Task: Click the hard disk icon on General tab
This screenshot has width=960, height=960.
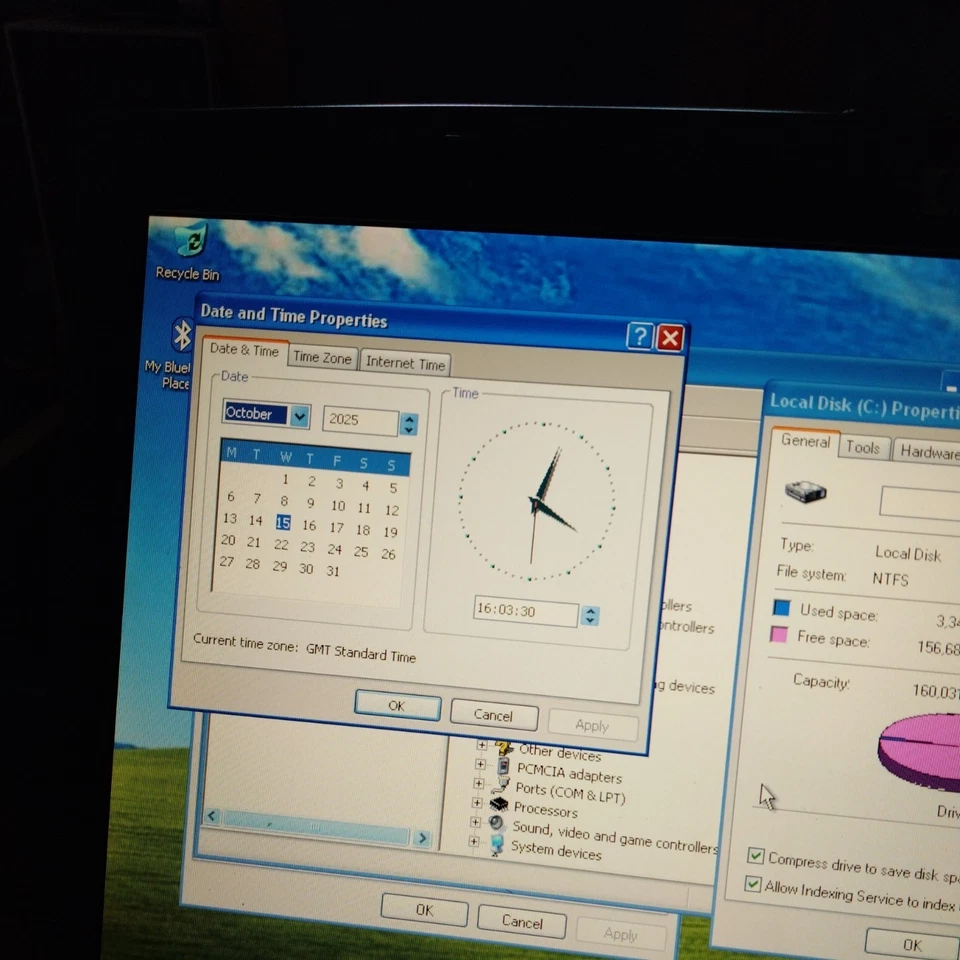Action: point(805,492)
